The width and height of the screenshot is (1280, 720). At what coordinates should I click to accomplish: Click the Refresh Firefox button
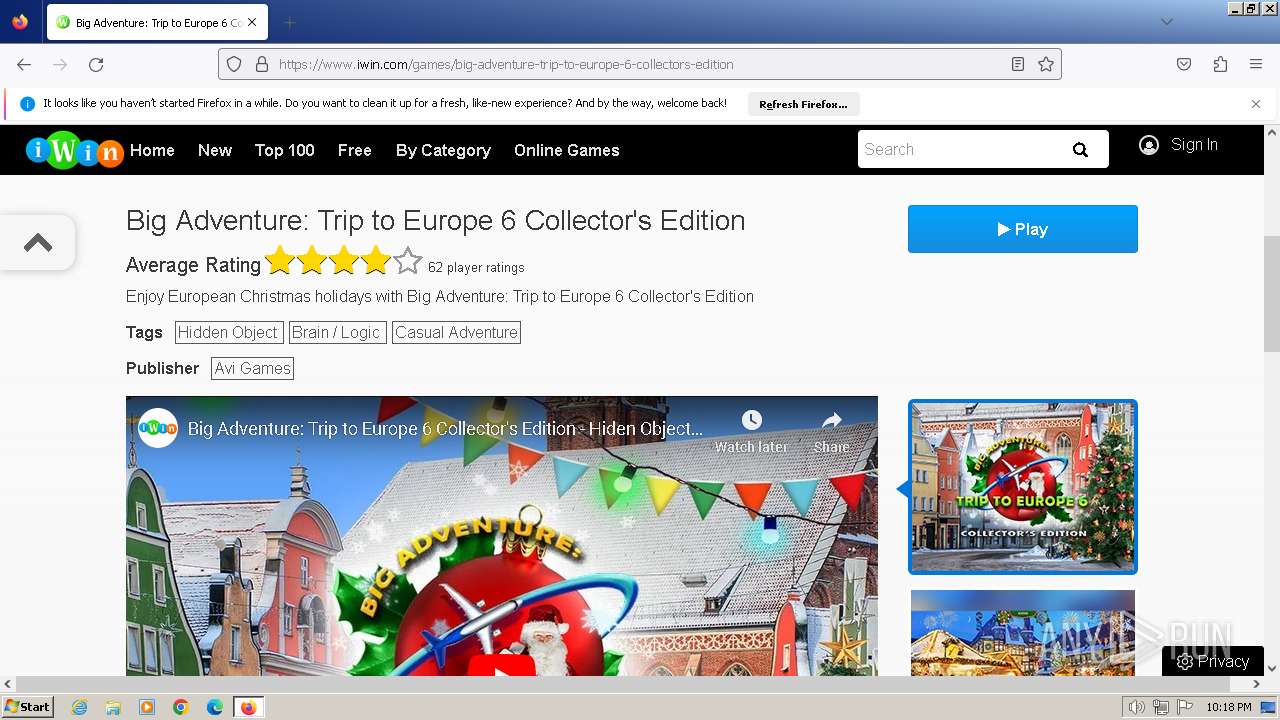(x=803, y=104)
